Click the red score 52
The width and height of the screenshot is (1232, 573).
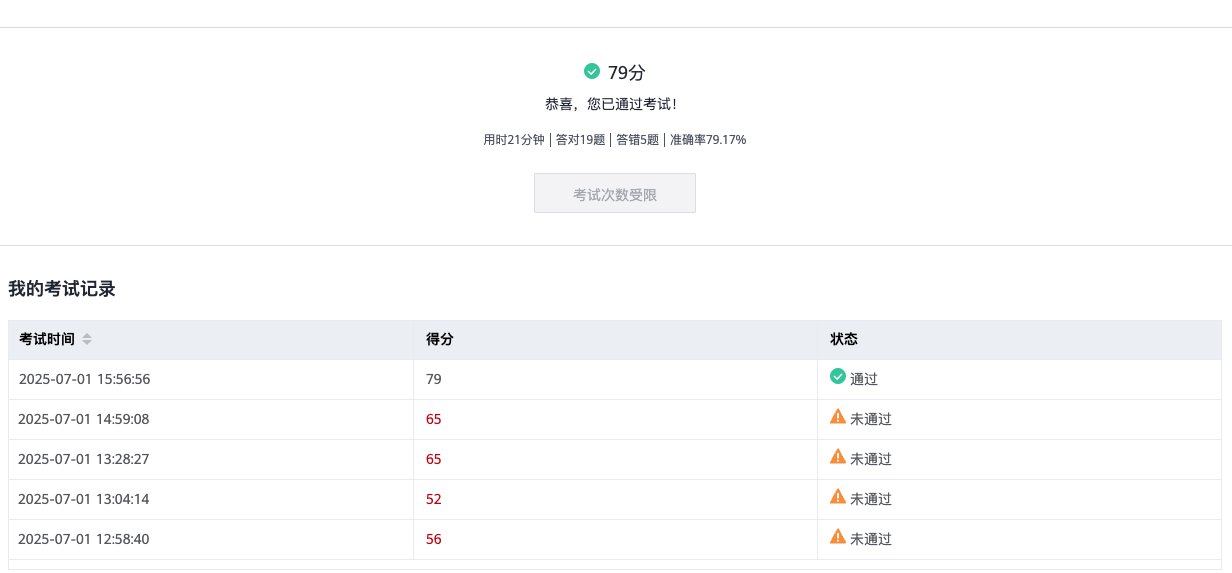point(434,499)
